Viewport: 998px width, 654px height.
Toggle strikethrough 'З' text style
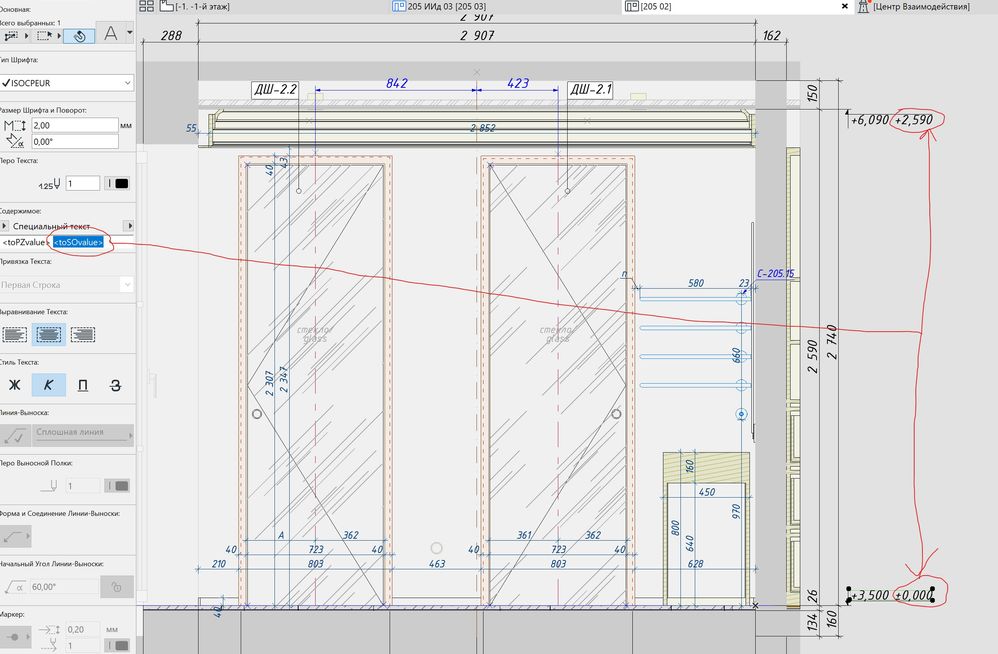pos(115,385)
